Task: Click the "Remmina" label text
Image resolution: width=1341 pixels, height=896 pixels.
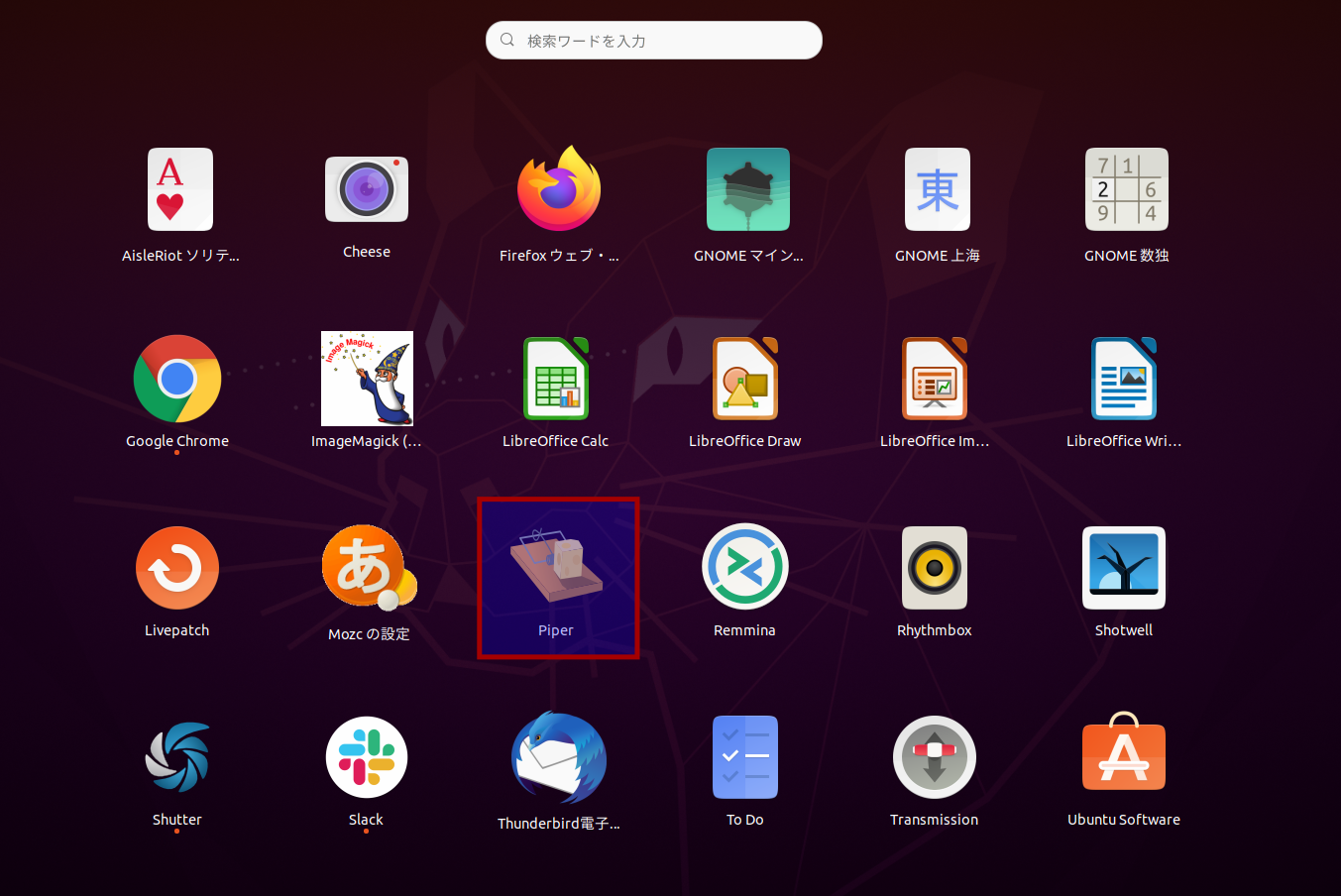Action: coord(745,630)
